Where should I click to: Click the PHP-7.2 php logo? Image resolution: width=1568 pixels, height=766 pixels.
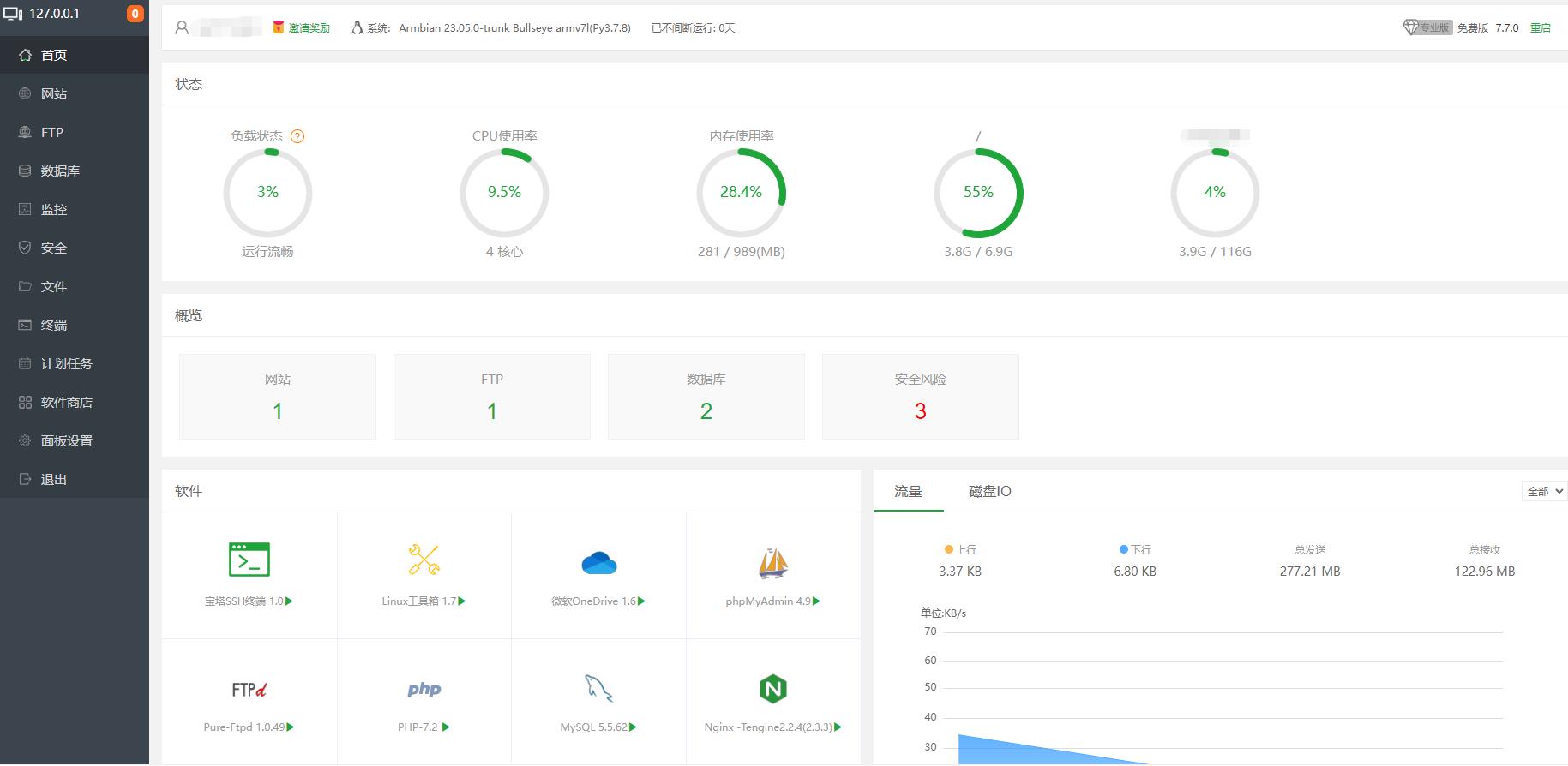tap(424, 689)
